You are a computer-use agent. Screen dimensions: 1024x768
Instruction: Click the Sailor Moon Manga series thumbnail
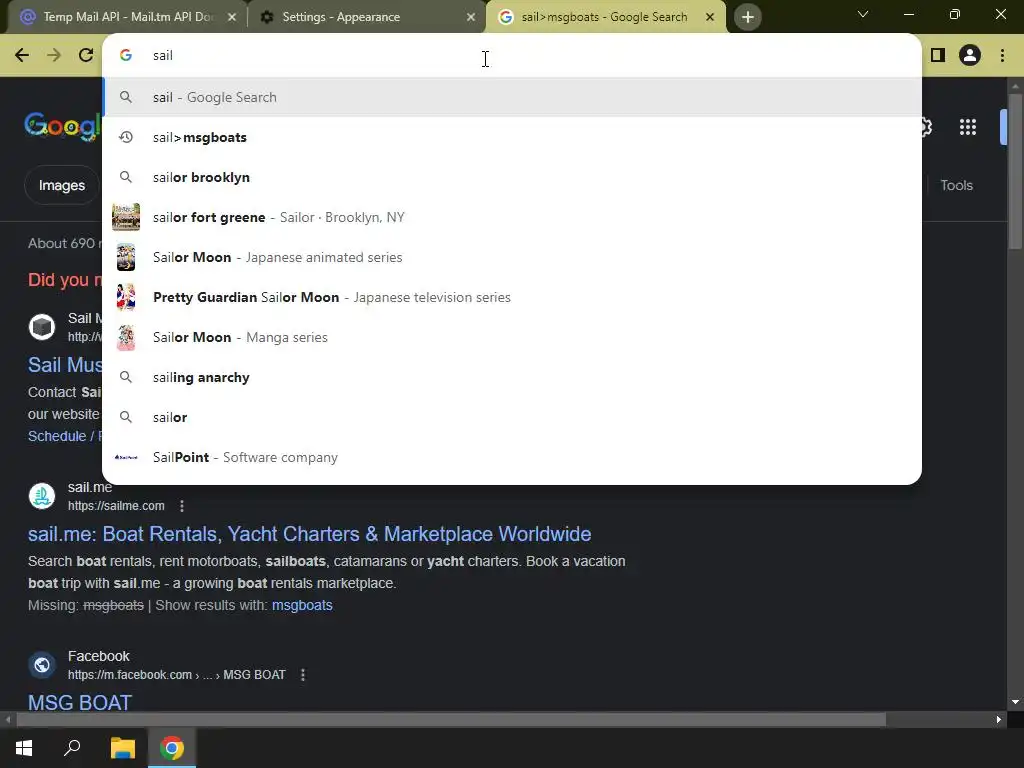[x=126, y=338]
